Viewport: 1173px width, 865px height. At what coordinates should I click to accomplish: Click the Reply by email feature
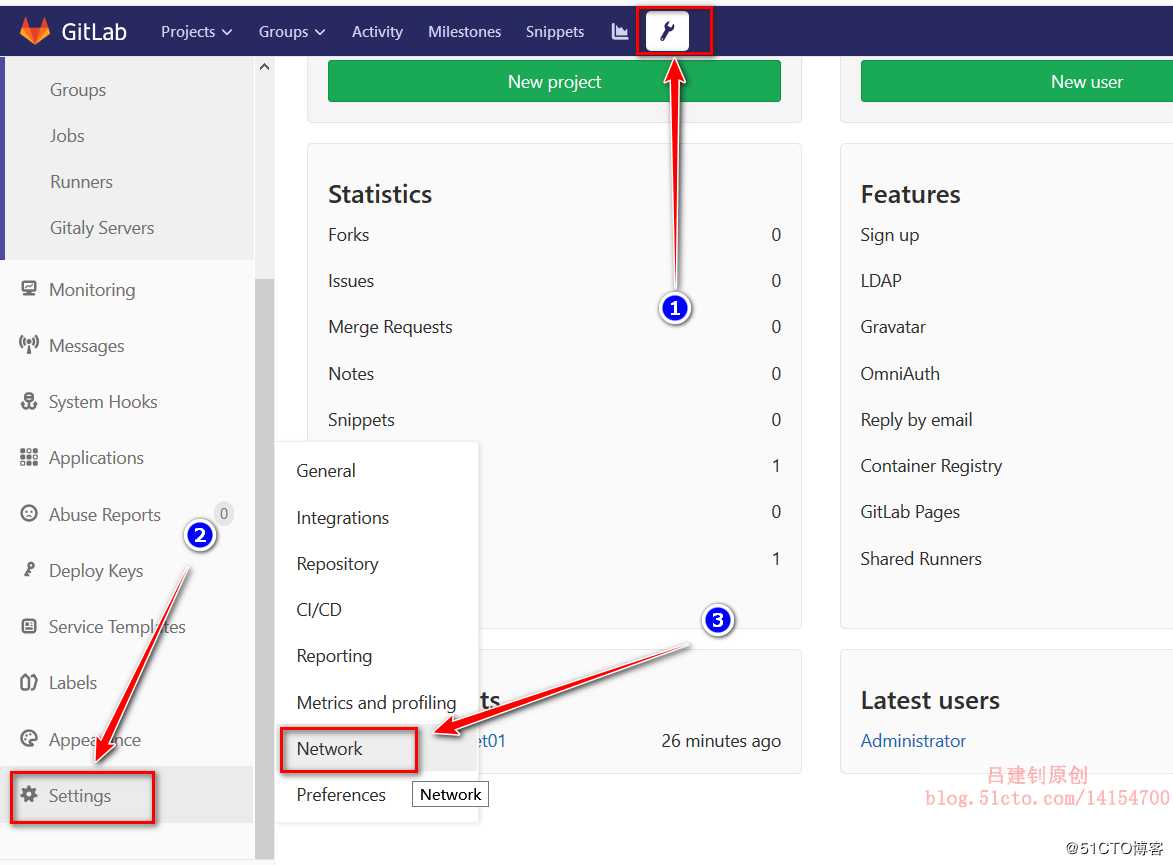(x=916, y=421)
